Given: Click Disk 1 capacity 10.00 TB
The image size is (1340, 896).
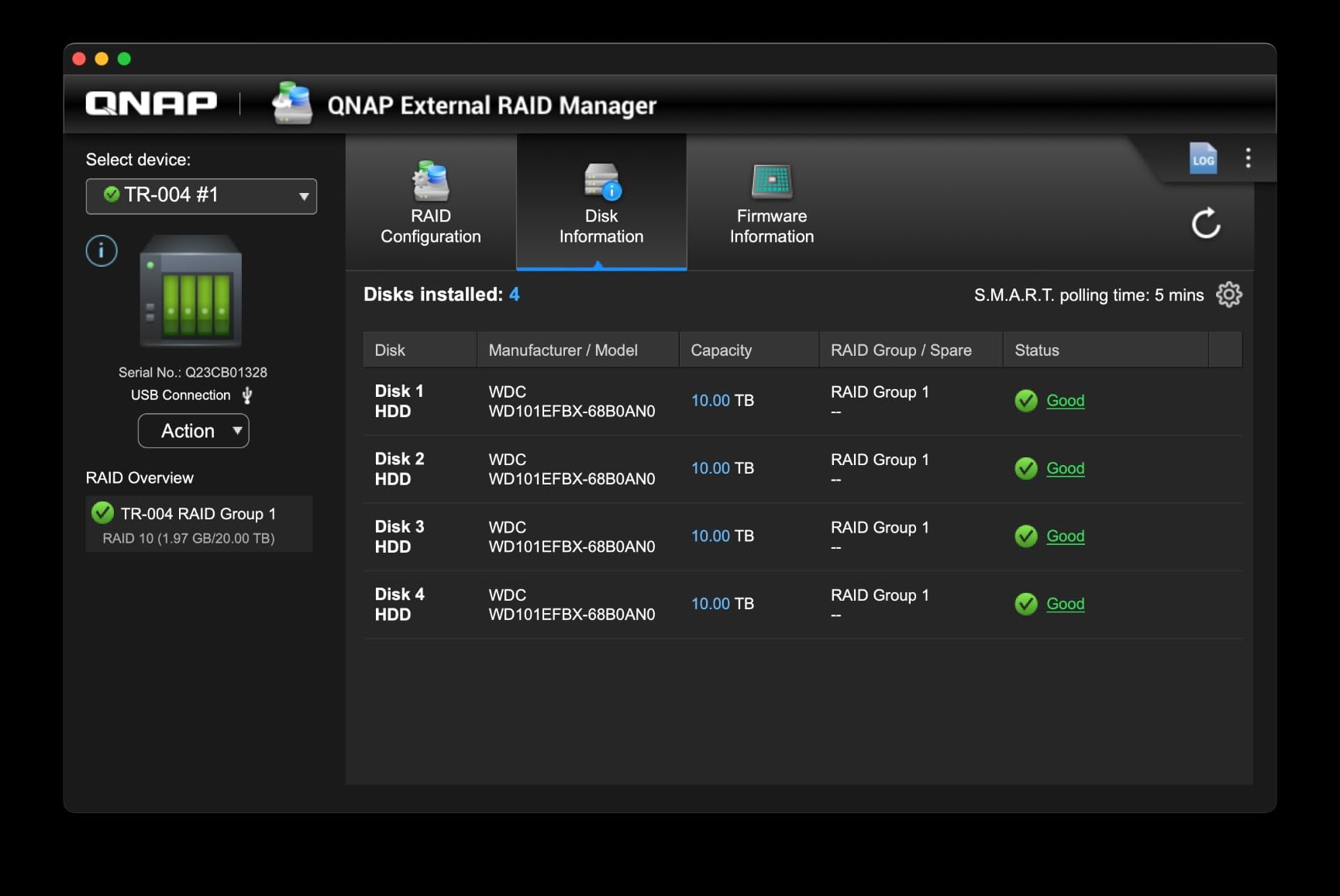Looking at the screenshot, I should 722,401.
